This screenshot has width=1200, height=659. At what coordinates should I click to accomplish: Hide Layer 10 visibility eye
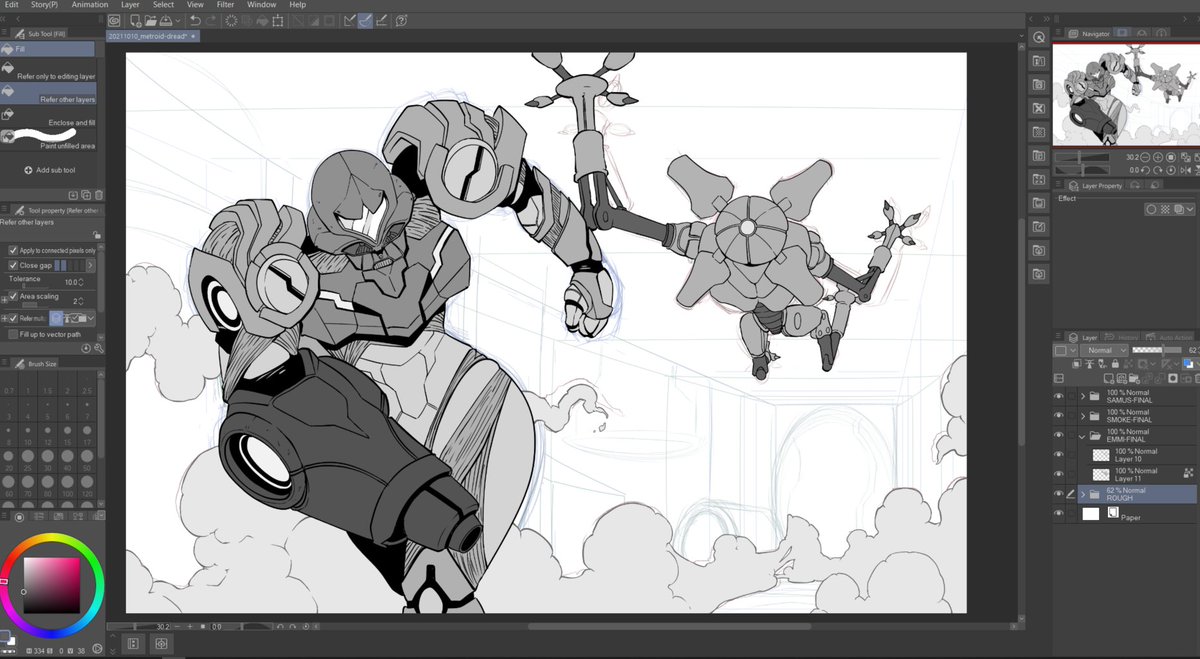coord(1059,455)
